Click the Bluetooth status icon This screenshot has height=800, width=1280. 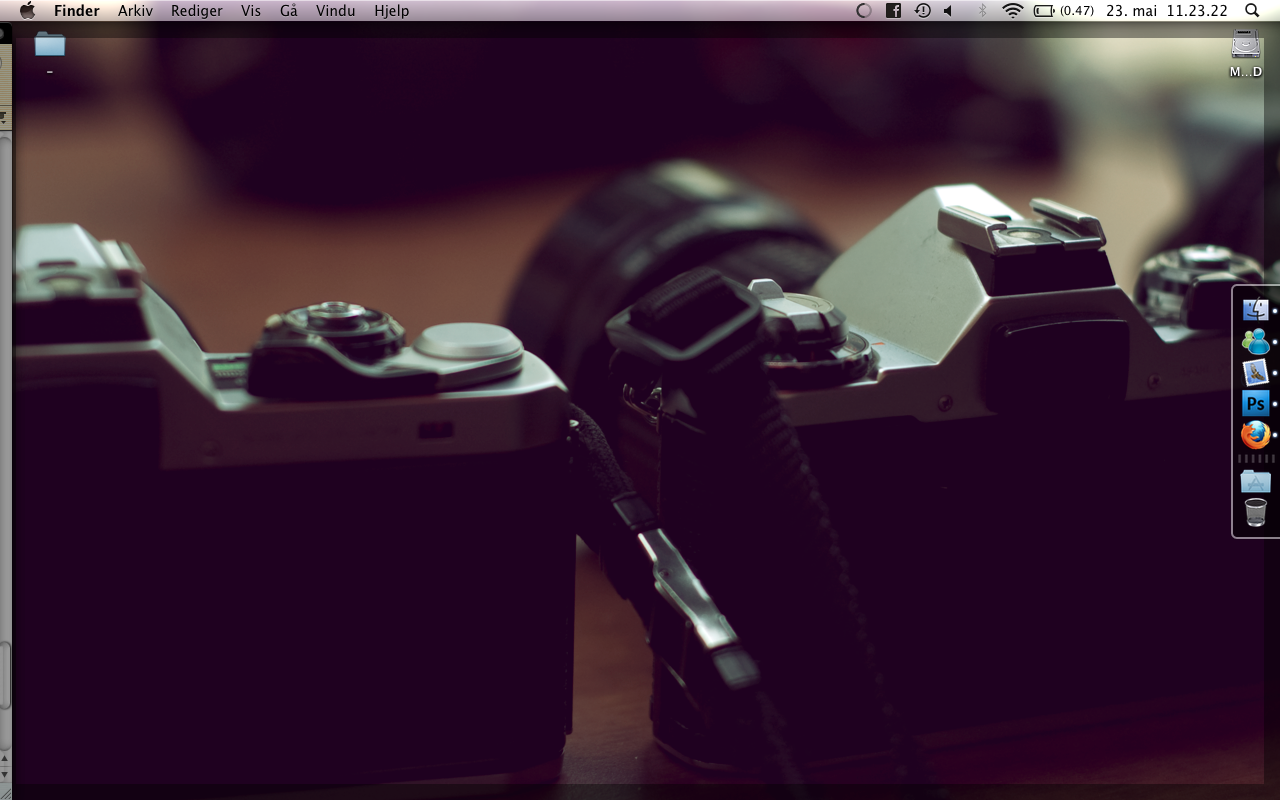[982, 10]
